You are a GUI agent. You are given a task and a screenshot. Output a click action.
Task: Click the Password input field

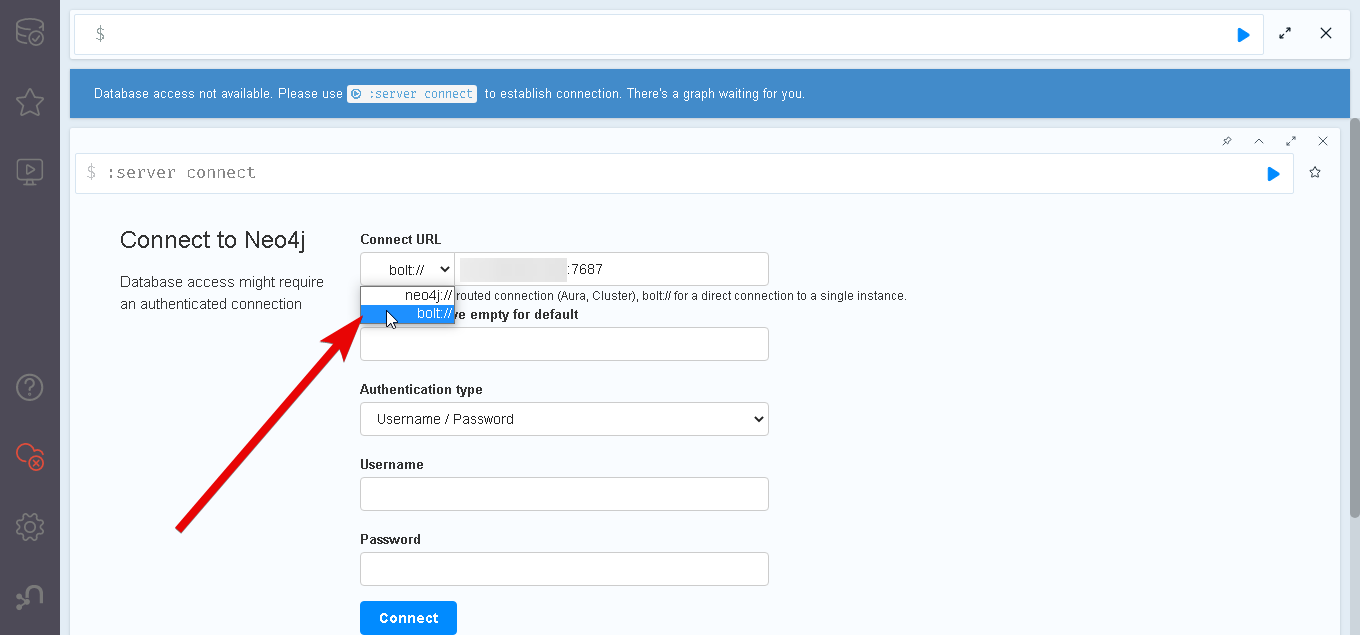click(564, 569)
